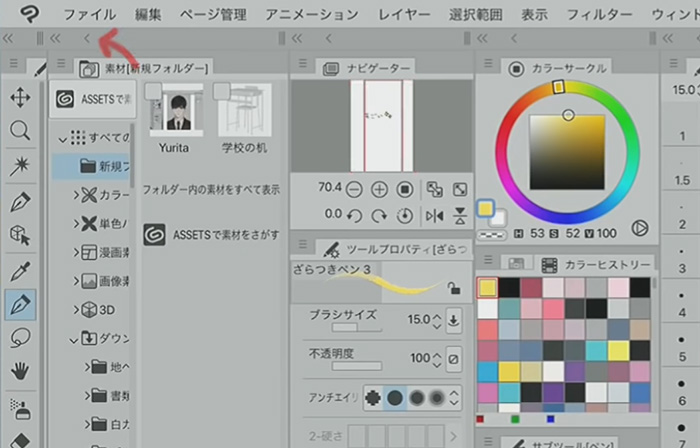Open the フィルター menu

[x=599, y=14]
